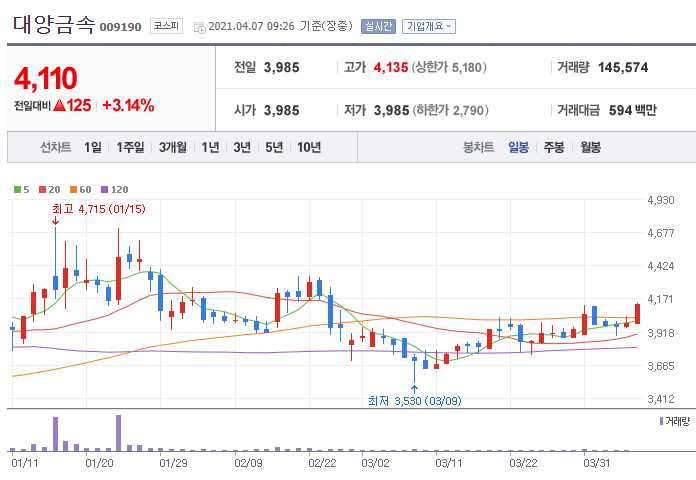696x480 pixels.
Task: Click the 03/31 date axis label
Action: [597, 463]
